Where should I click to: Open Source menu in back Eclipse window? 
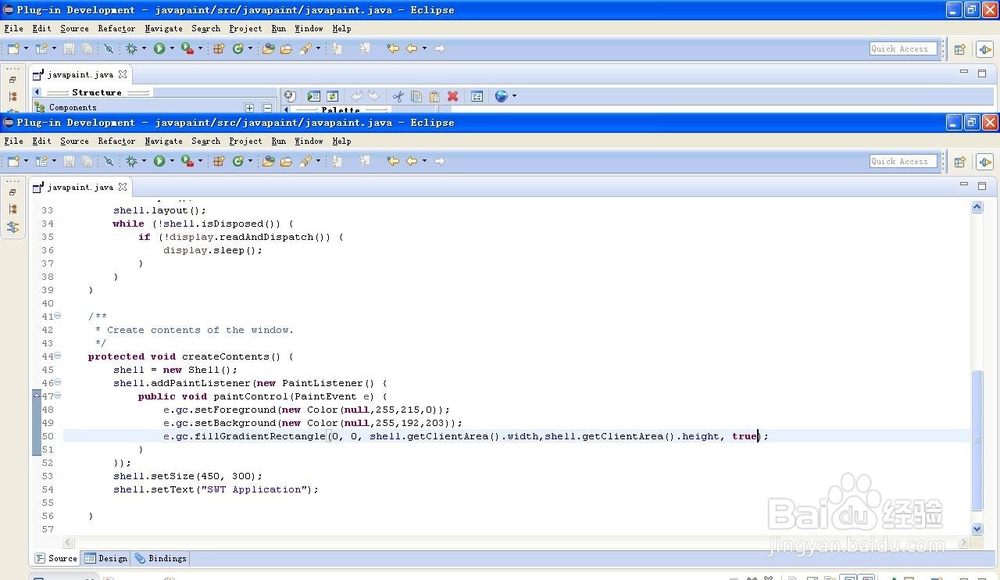(75, 29)
